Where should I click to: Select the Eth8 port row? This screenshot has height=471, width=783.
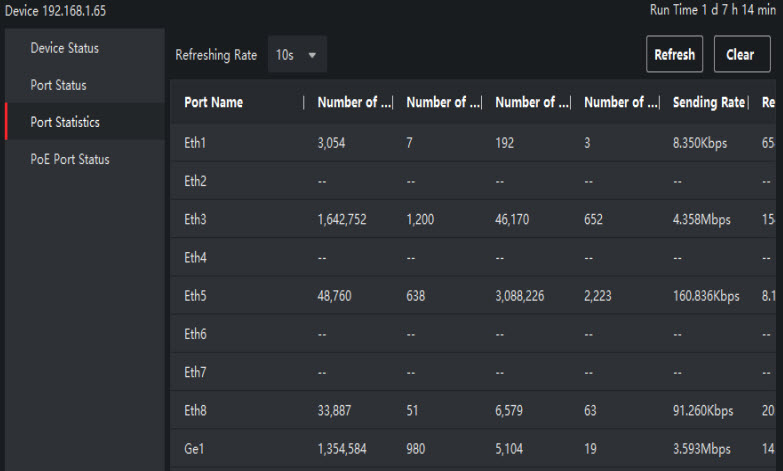click(x=195, y=412)
